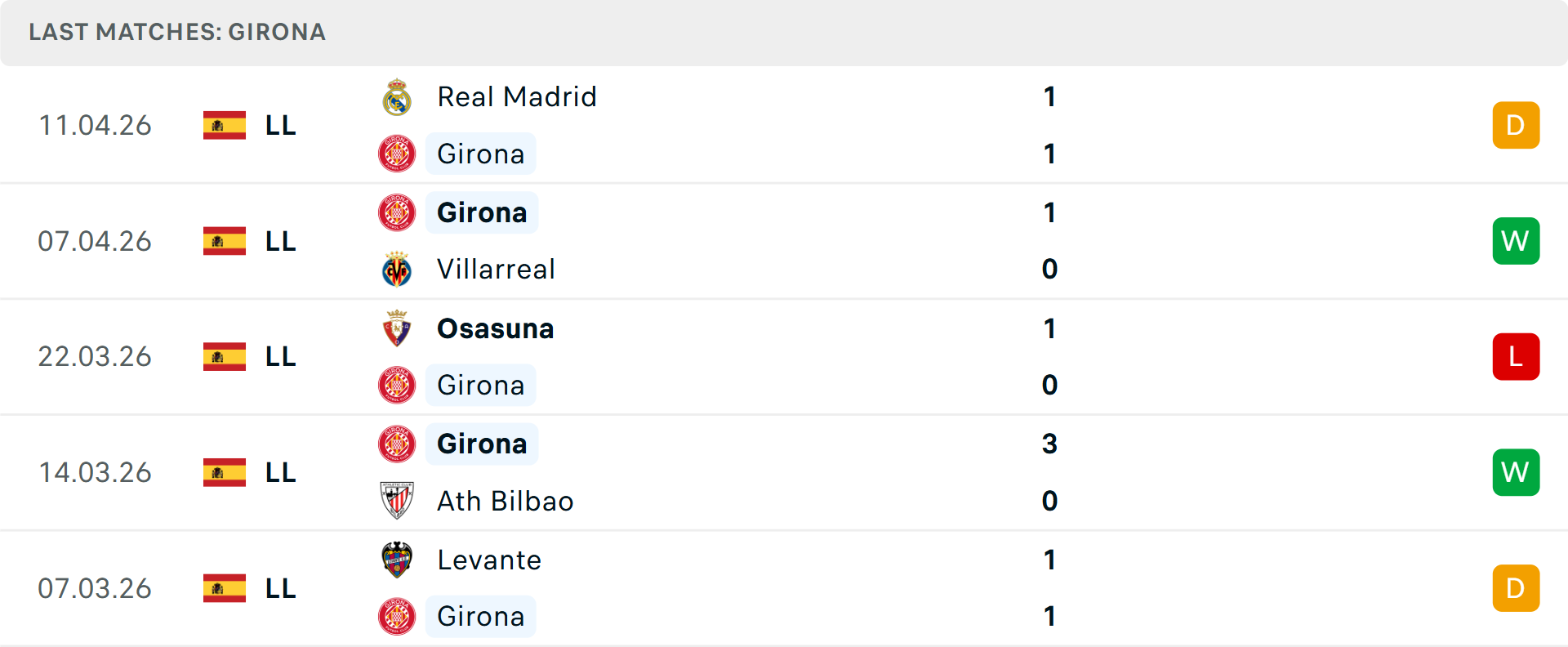Screen dimensions: 1568x647
Task: Open the Villarreal team link
Action: click(496, 270)
